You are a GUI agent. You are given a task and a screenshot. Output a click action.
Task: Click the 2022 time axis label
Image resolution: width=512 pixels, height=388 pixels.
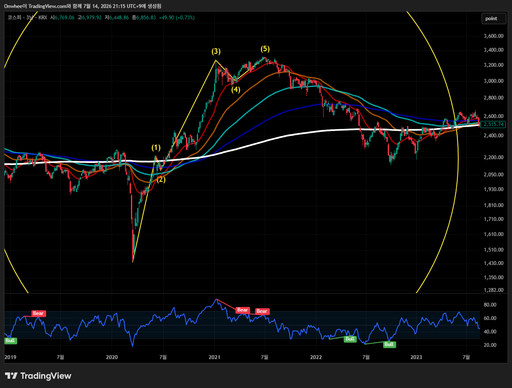(x=316, y=357)
